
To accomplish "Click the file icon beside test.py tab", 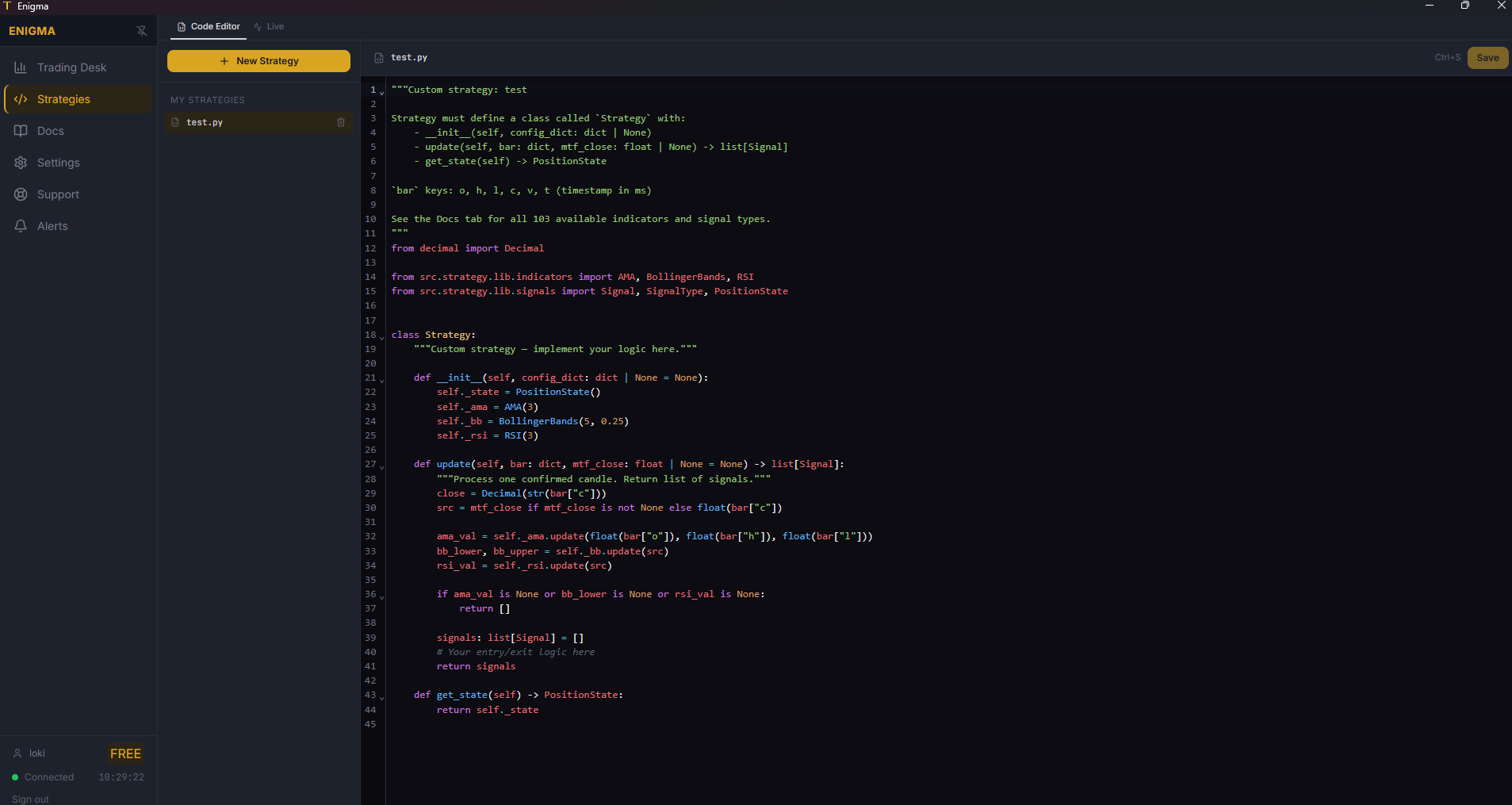I will pyautogui.click(x=379, y=57).
